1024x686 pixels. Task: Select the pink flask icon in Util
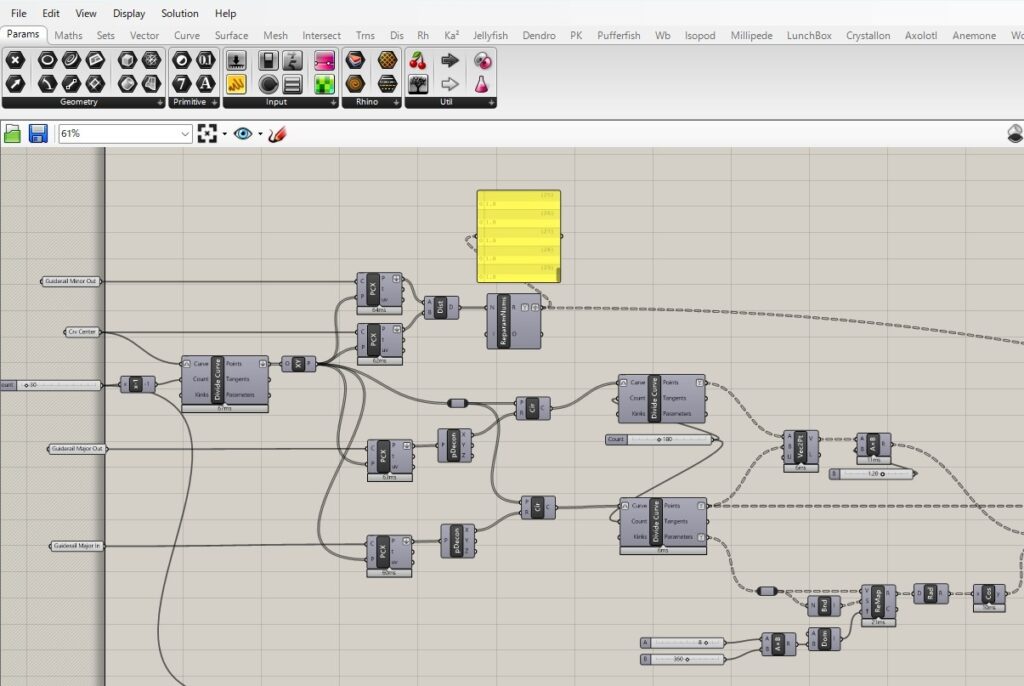(x=482, y=84)
